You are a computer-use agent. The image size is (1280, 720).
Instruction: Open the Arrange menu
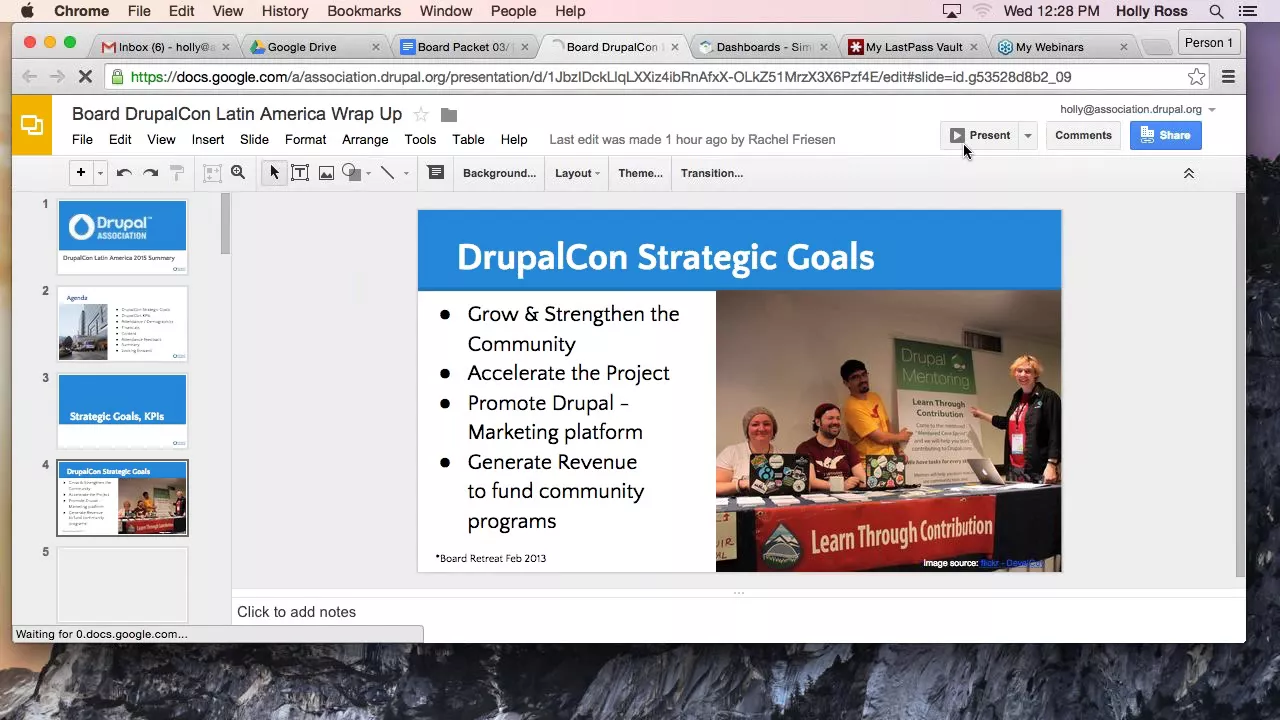(365, 139)
